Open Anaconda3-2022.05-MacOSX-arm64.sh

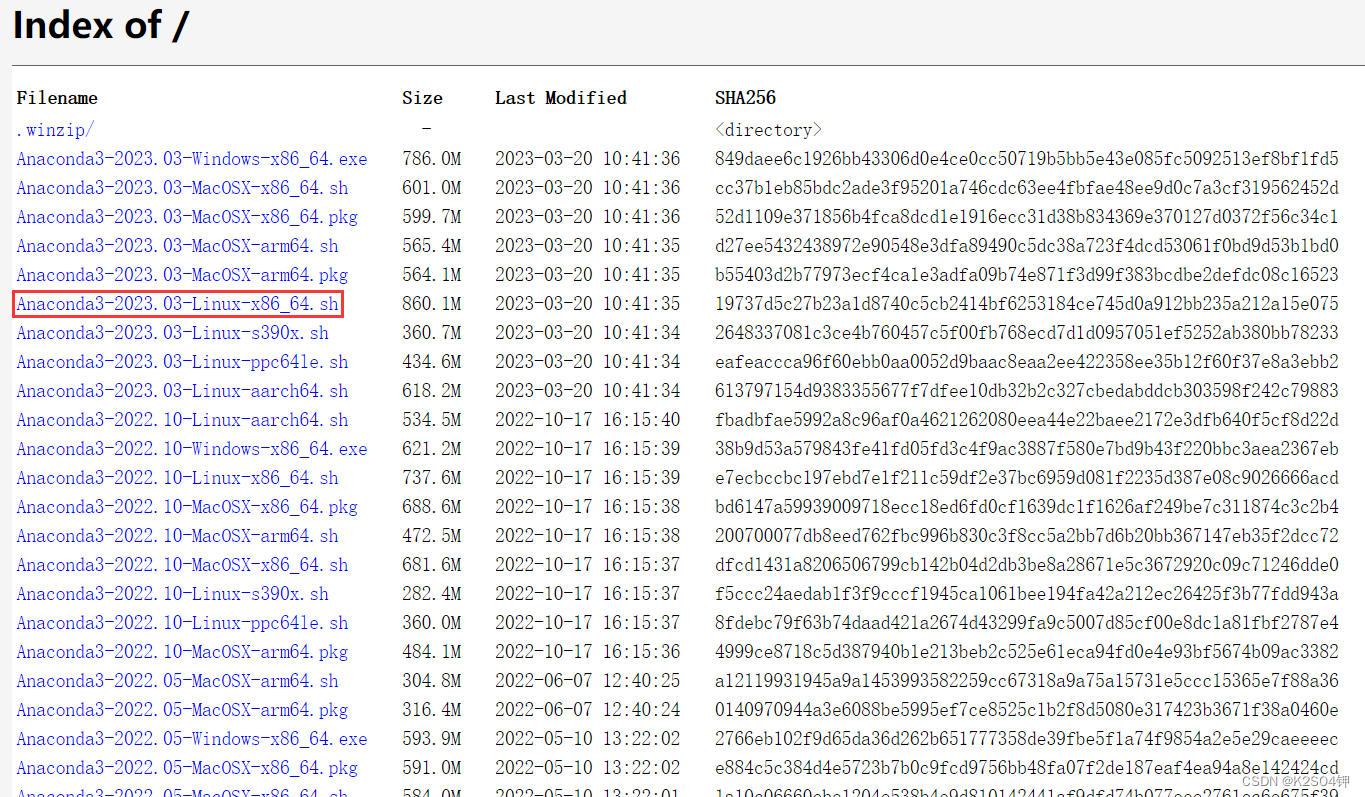[x=177, y=681]
